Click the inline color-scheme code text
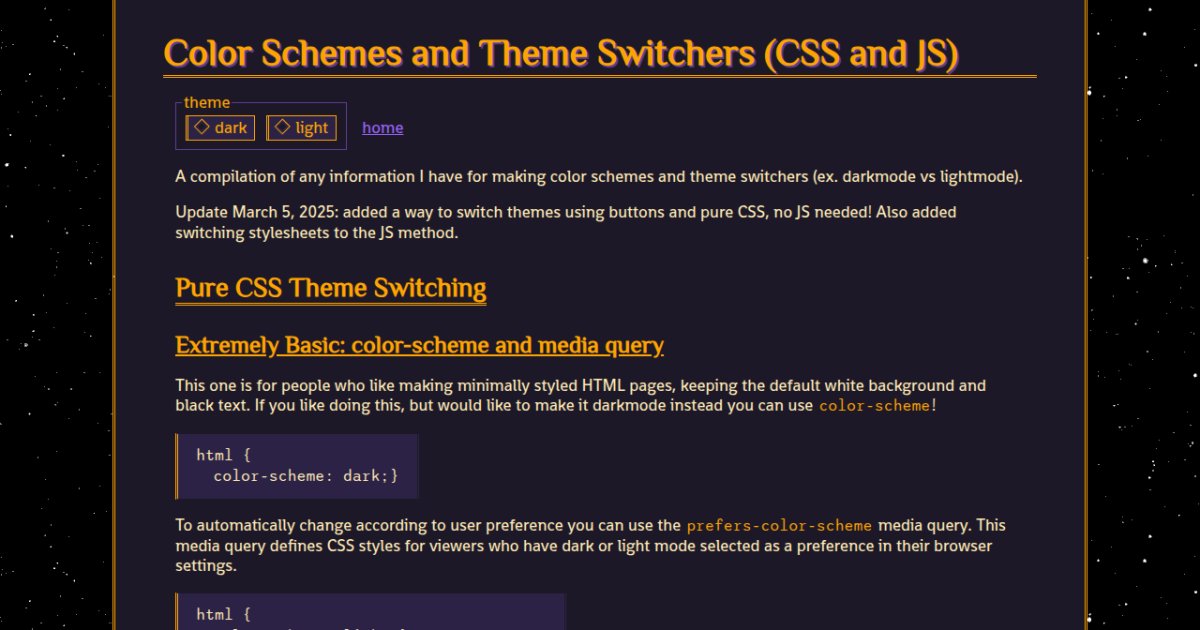 click(x=874, y=406)
